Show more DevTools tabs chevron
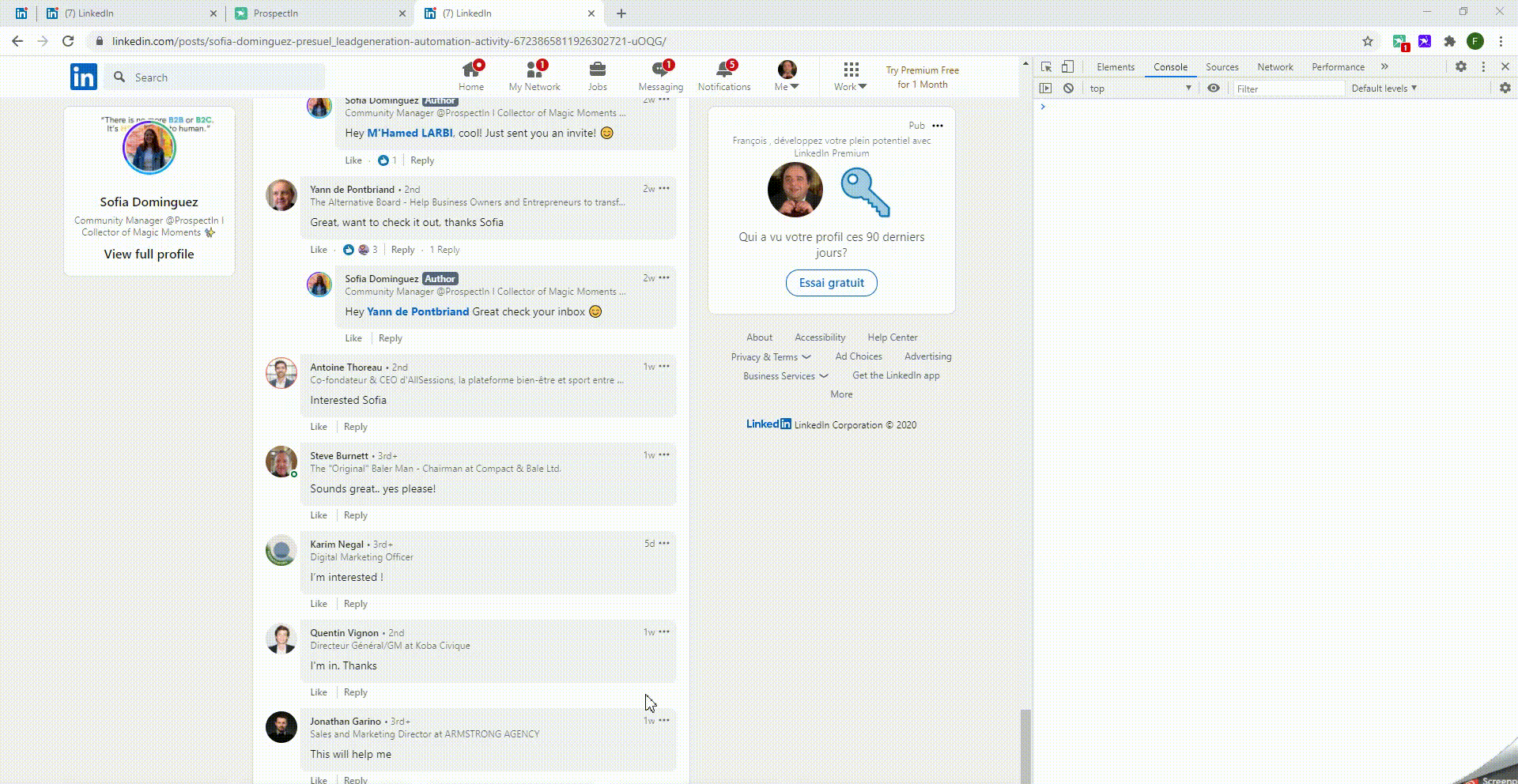This screenshot has width=1518, height=784. [x=1384, y=67]
